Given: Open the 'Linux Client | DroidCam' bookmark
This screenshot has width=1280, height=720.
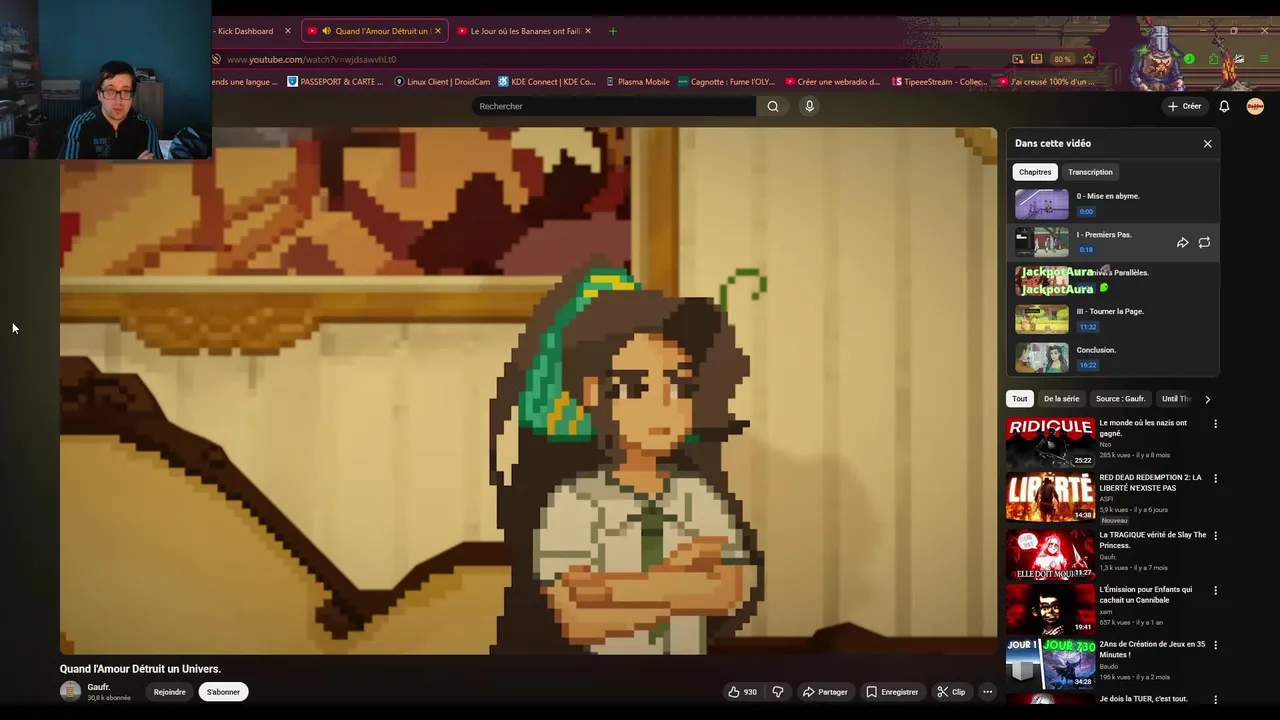Looking at the screenshot, I should (442, 82).
